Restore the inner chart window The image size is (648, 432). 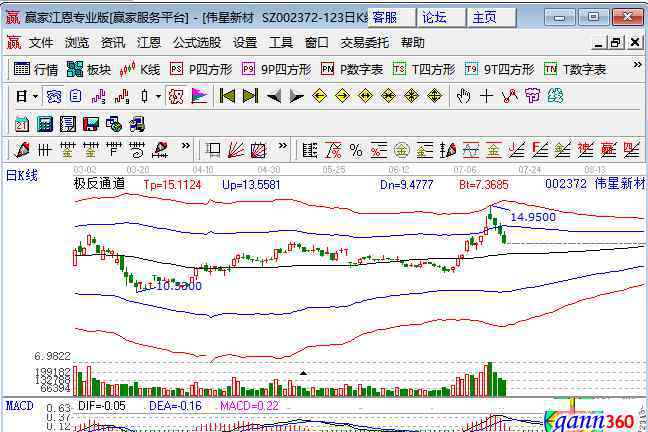[x=616, y=42]
